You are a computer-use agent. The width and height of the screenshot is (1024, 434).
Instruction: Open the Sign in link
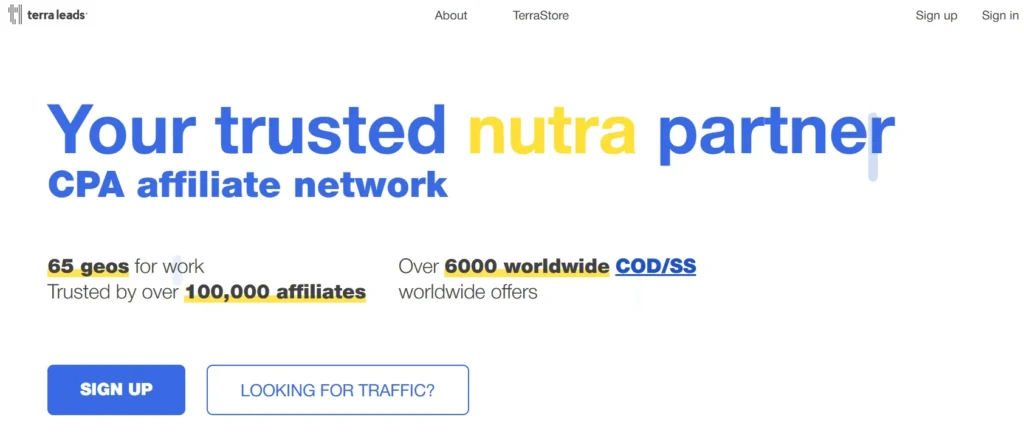[x=1000, y=16]
